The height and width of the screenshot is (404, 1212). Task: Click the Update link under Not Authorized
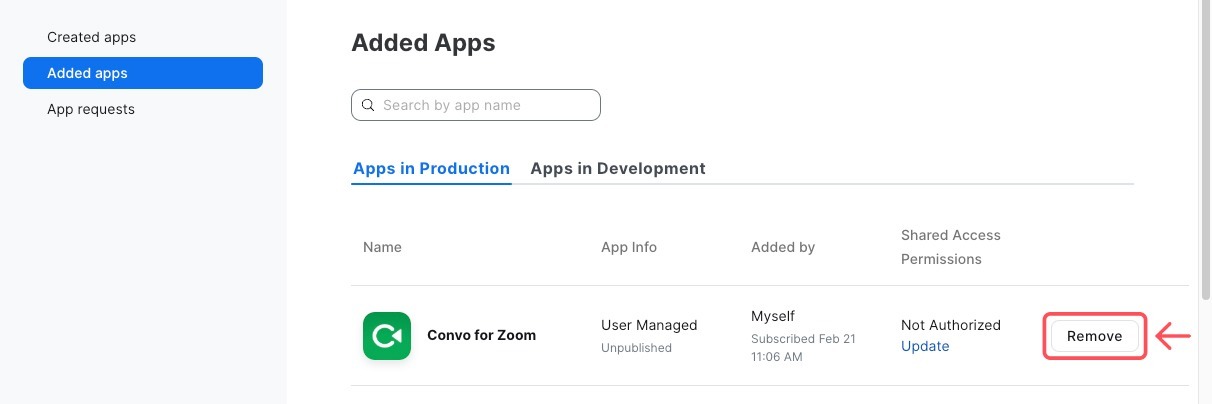tap(925, 346)
